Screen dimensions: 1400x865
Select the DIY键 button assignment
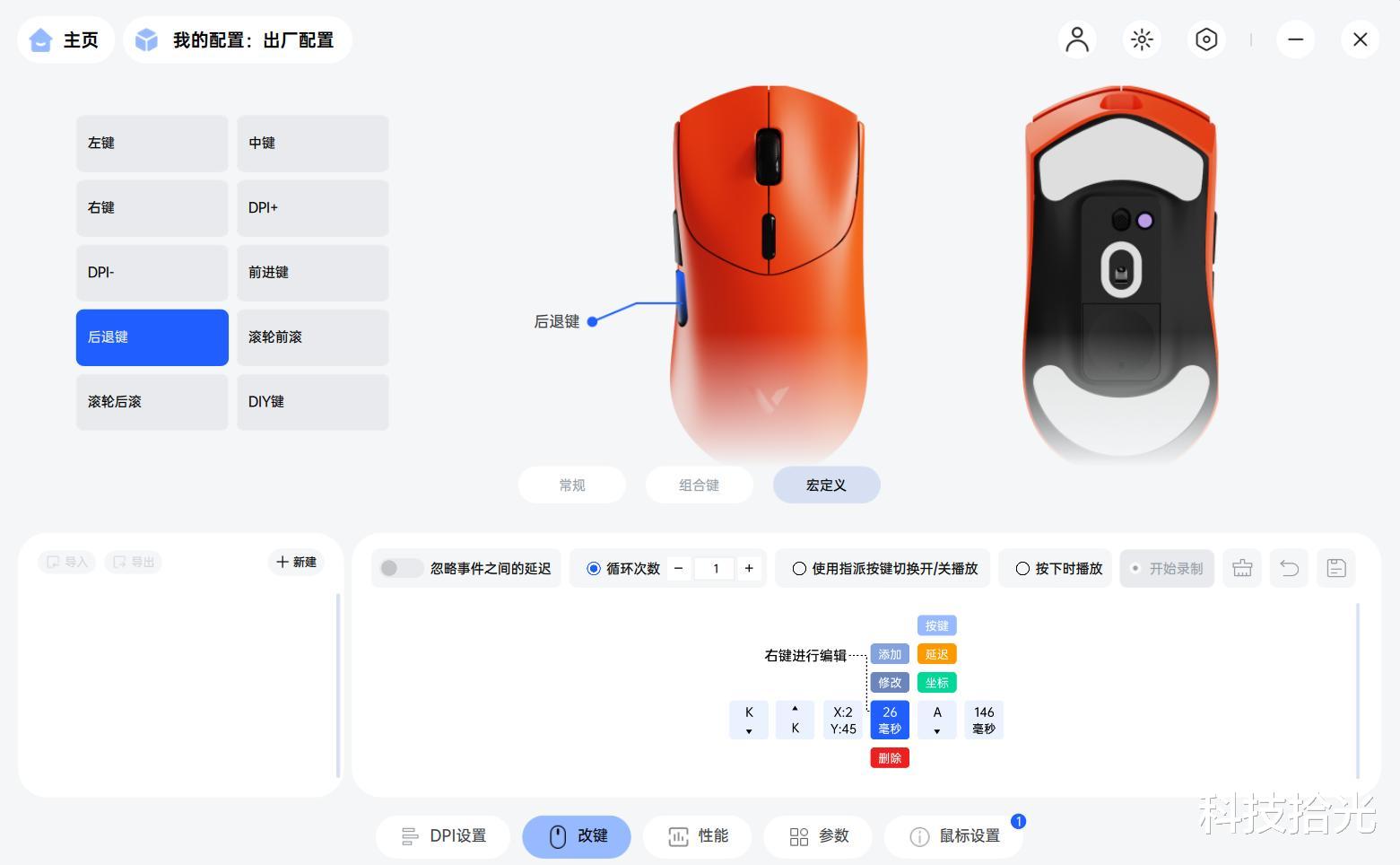pos(313,402)
